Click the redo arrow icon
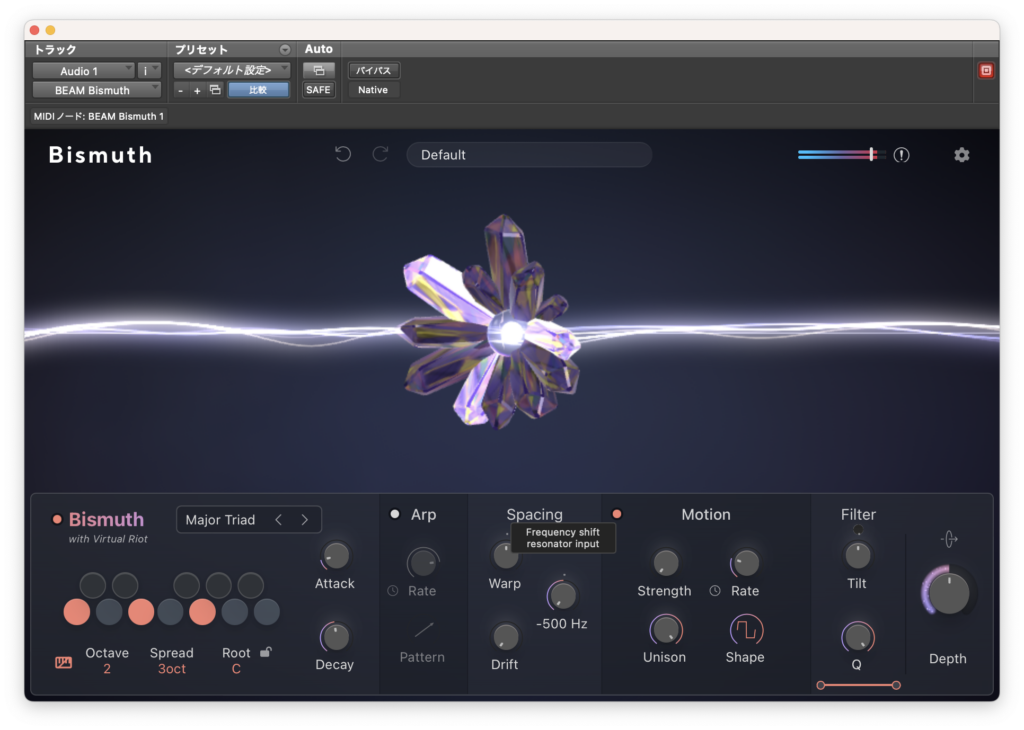This screenshot has height=730, width=1024. [x=380, y=154]
